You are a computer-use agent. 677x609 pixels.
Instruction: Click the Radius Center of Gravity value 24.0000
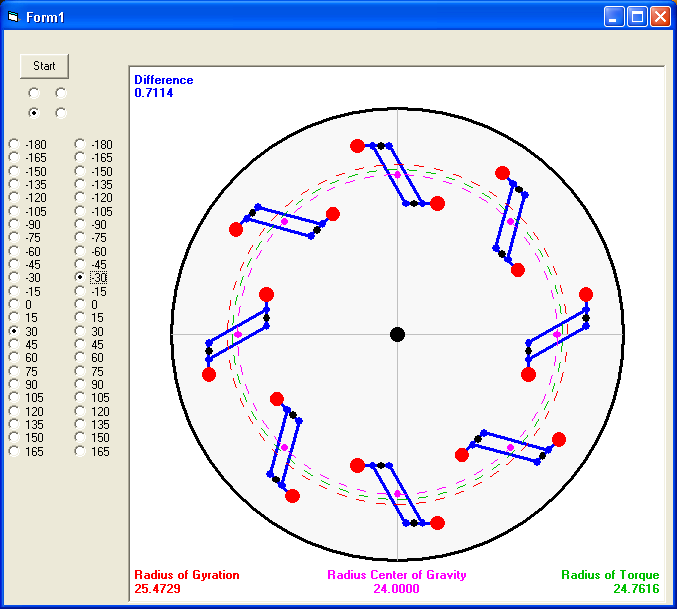click(x=396, y=588)
